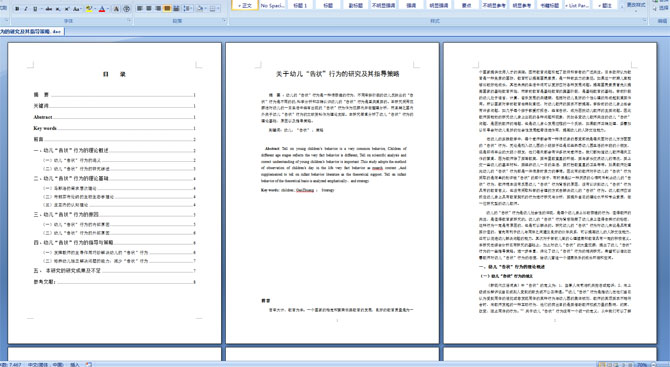Click the highlighted justify alignment icon

[x=167, y=9]
